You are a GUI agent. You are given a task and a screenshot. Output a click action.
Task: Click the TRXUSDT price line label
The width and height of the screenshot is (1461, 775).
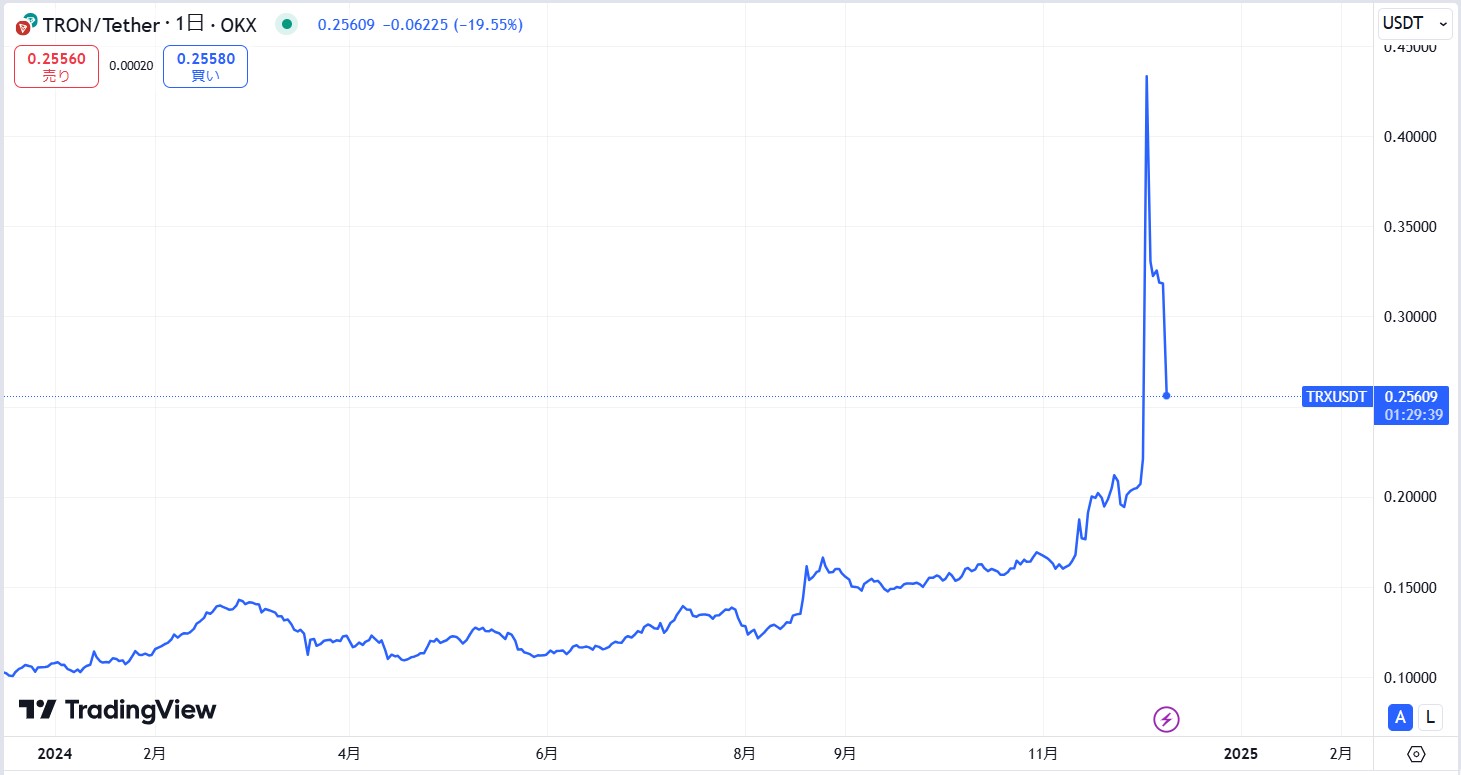coord(1336,397)
